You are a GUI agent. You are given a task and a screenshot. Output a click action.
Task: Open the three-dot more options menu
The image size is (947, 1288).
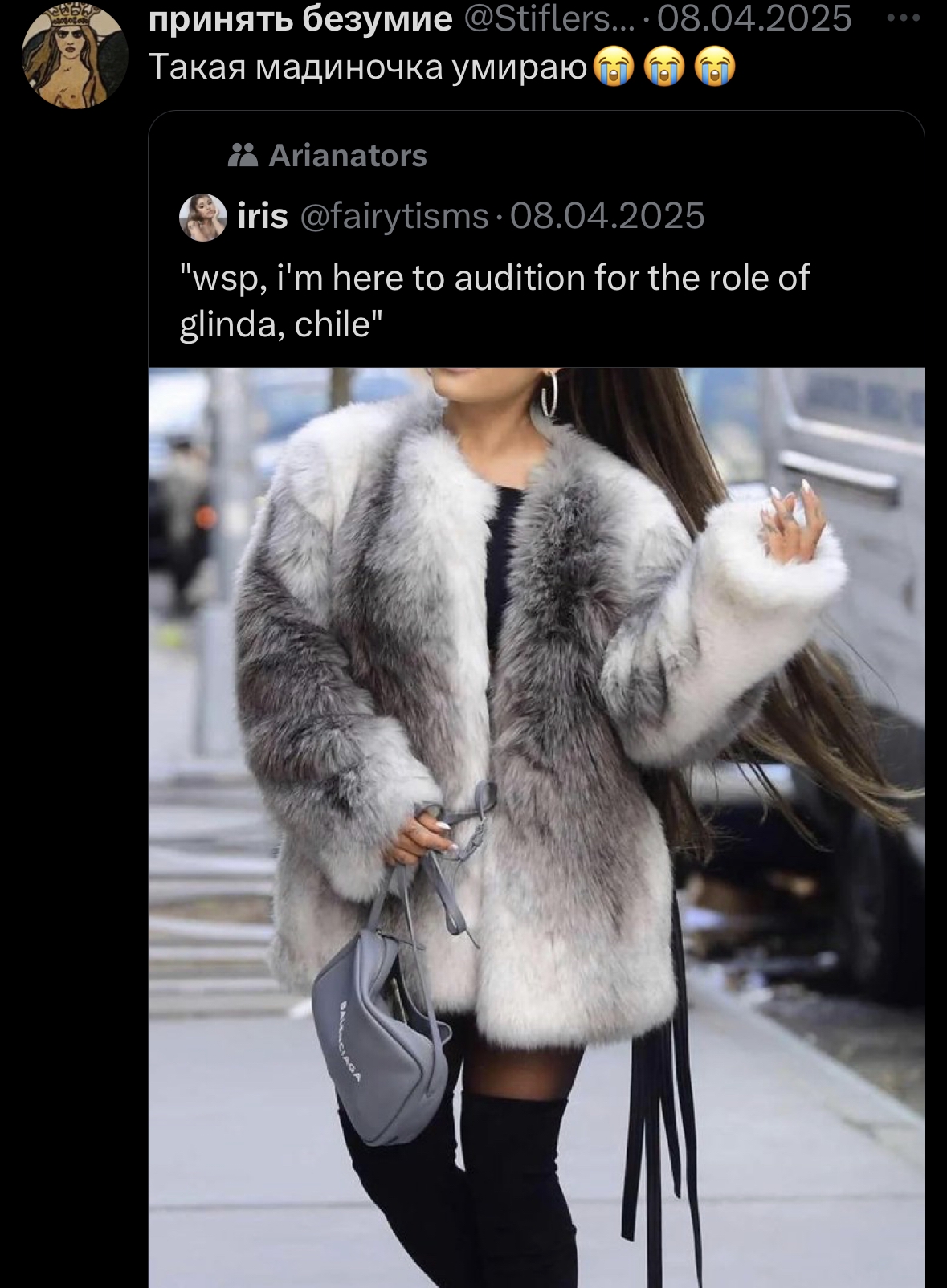click(907, 18)
